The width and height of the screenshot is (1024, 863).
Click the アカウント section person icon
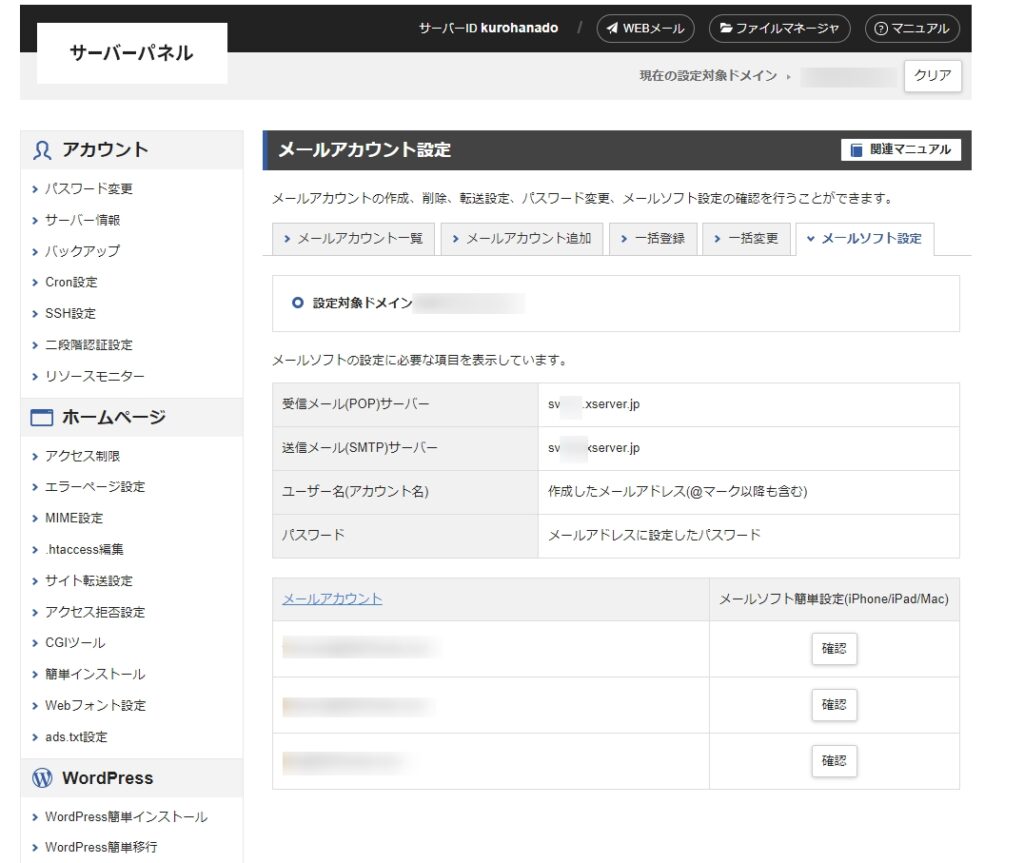[x=42, y=150]
